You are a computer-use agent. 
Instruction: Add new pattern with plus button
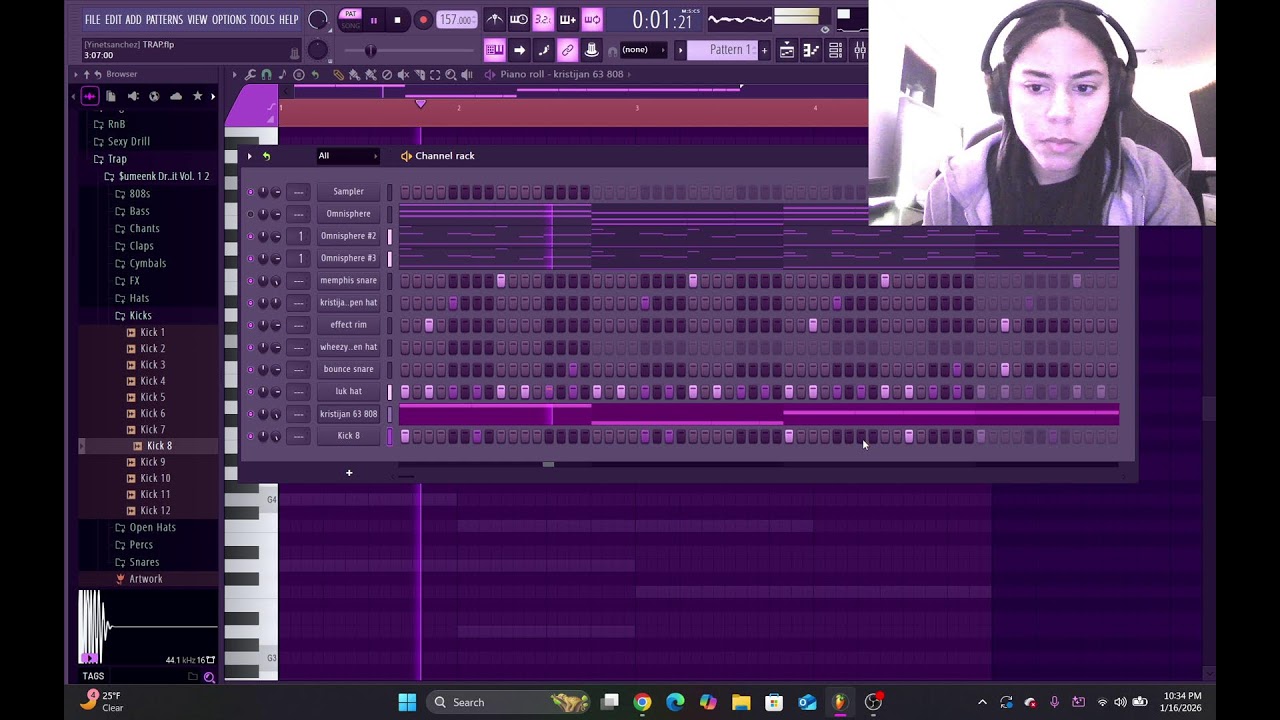pyautogui.click(x=765, y=50)
